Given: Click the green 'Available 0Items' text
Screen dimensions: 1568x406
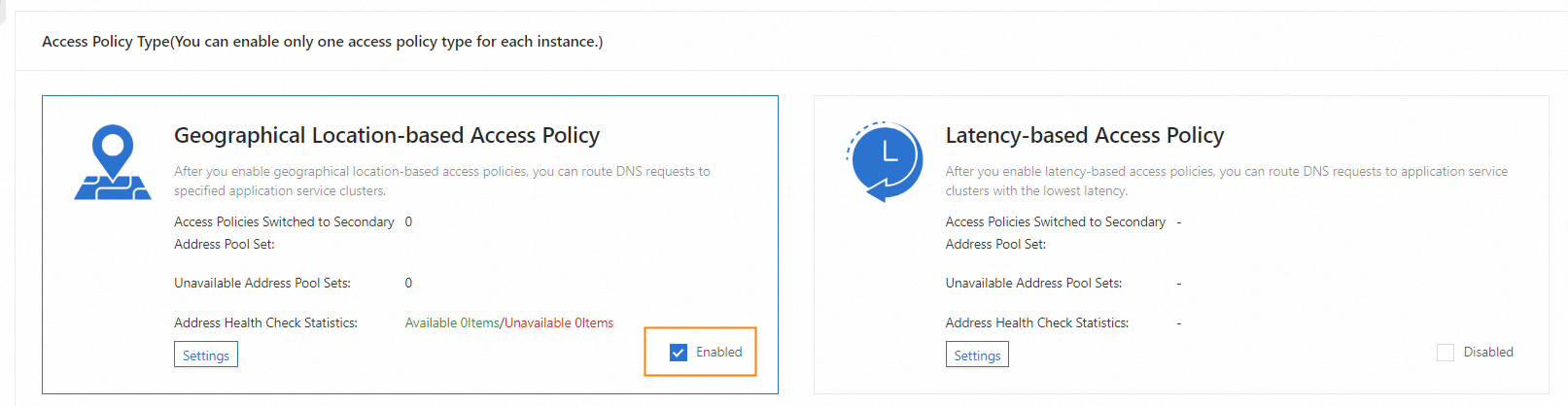Looking at the screenshot, I should (x=452, y=323).
